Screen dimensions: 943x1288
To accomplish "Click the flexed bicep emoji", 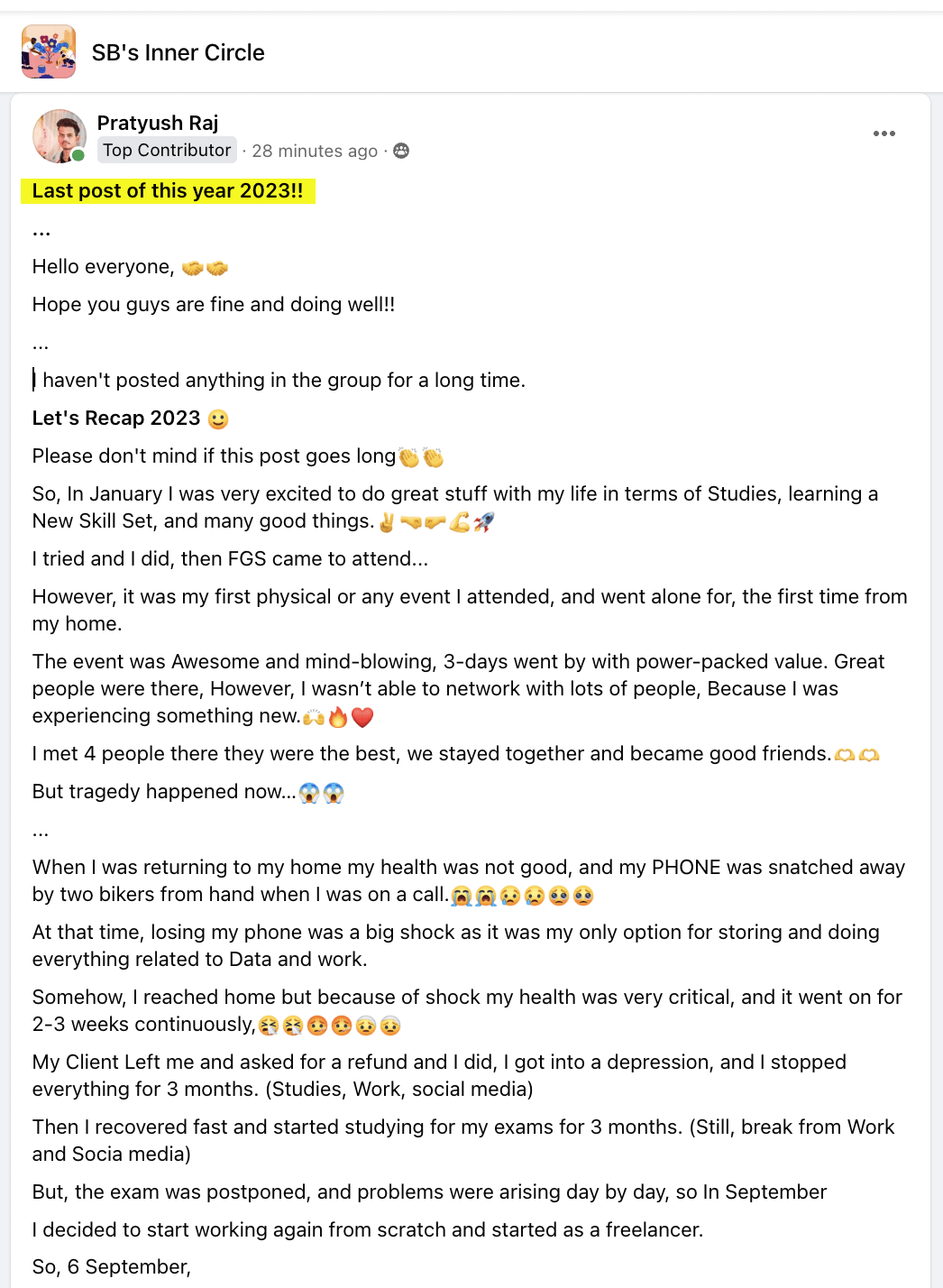I will (460, 521).
